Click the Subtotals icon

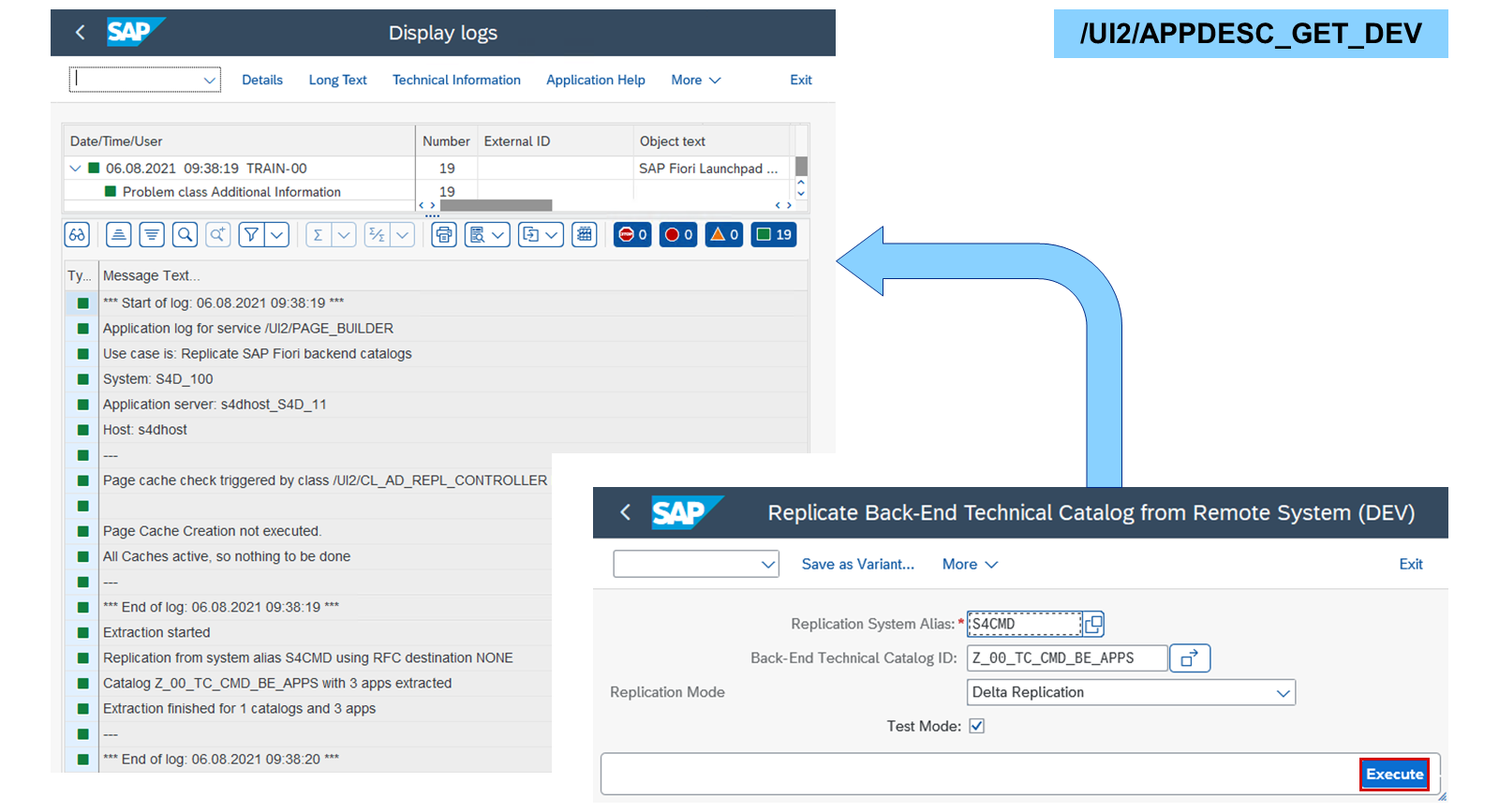click(x=377, y=234)
